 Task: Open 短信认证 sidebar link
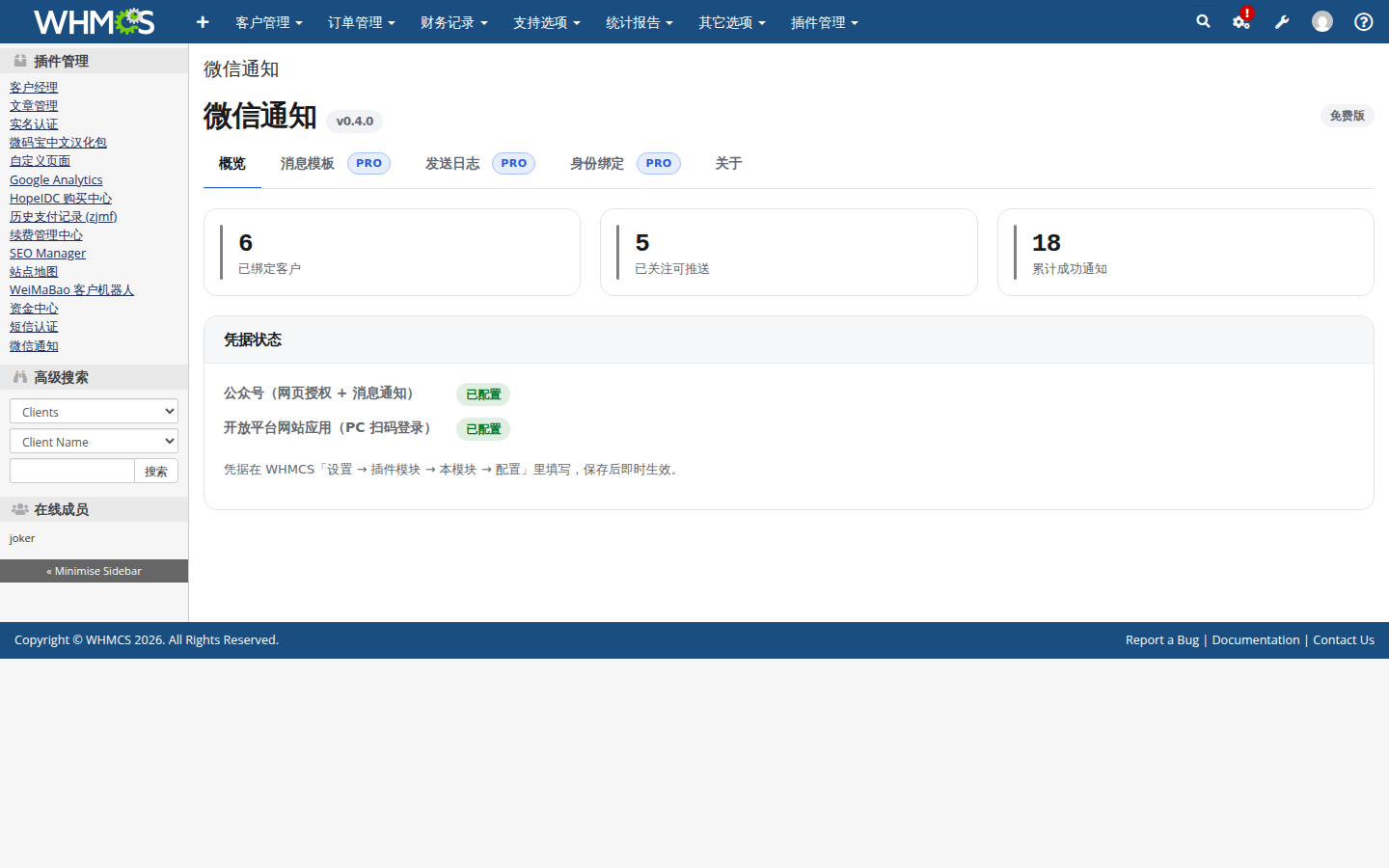tap(34, 326)
